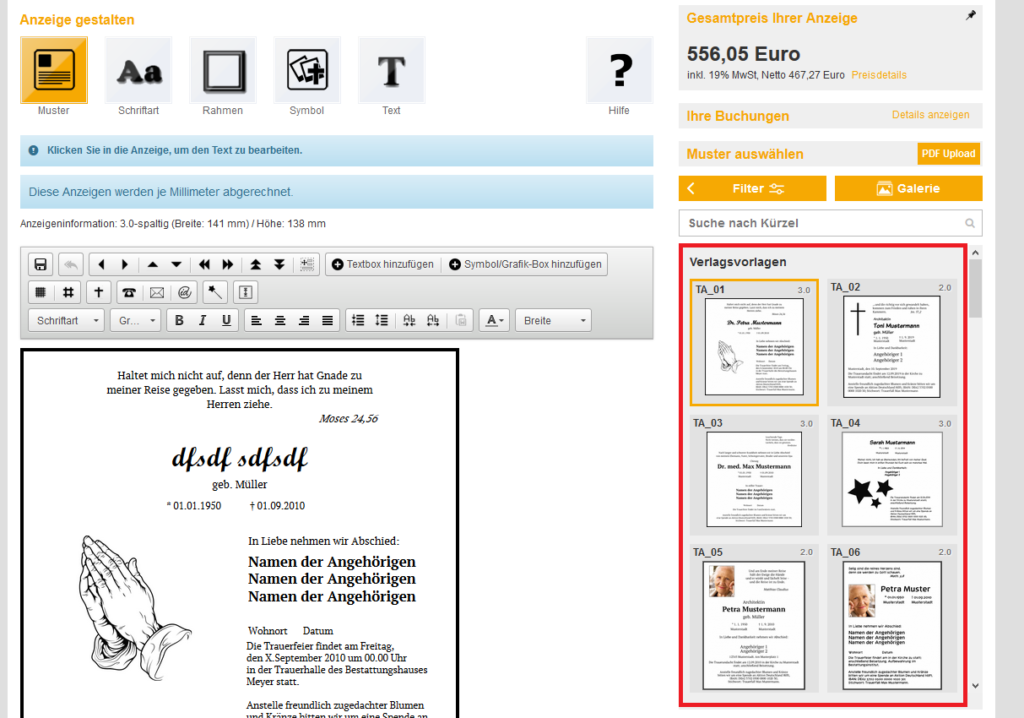Screen dimensions: 1024x718
Task: Move element far left with double arrow
Action: pyautogui.click(x=204, y=265)
